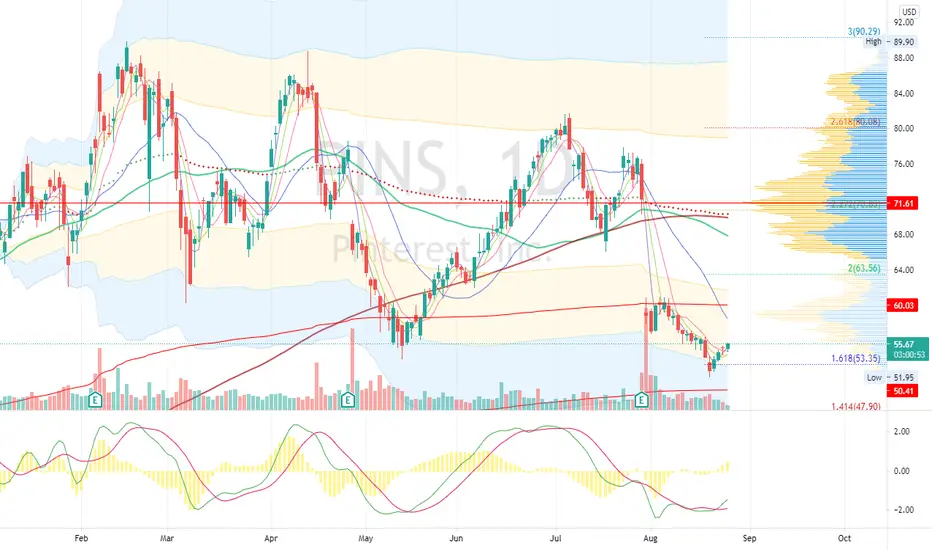This screenshot has height=550, width=932.
Task: Click the 92.00 price axis value
Action: coord(903,23)
